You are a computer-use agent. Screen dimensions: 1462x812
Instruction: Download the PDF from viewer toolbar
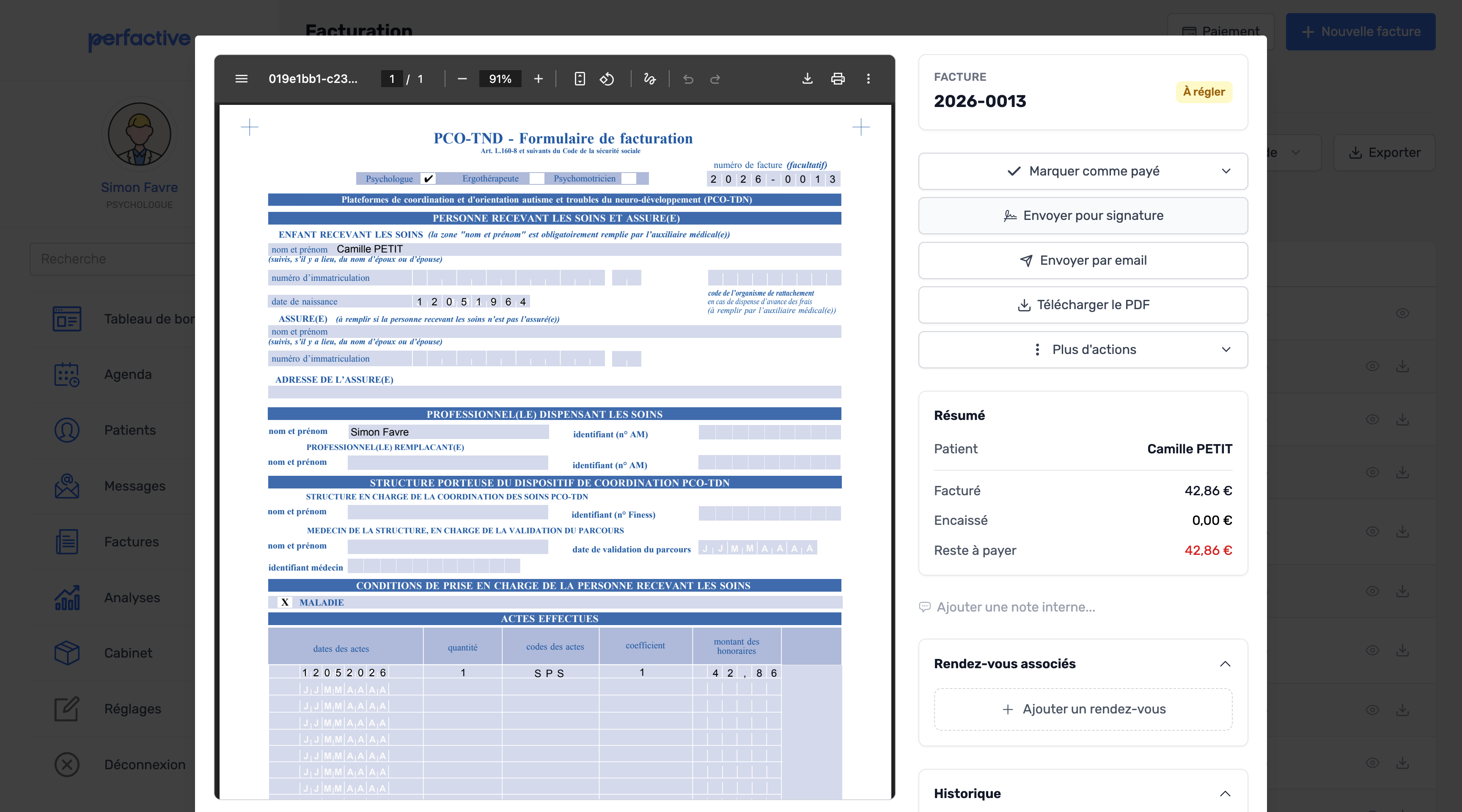pos(807,79)
